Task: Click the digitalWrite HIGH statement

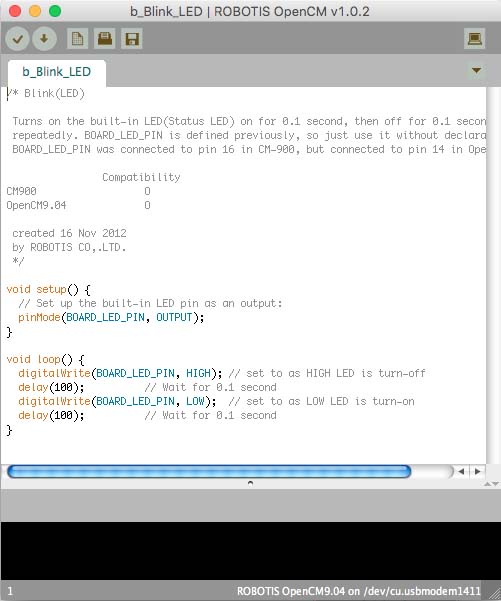Action: (x=120, y=373)
